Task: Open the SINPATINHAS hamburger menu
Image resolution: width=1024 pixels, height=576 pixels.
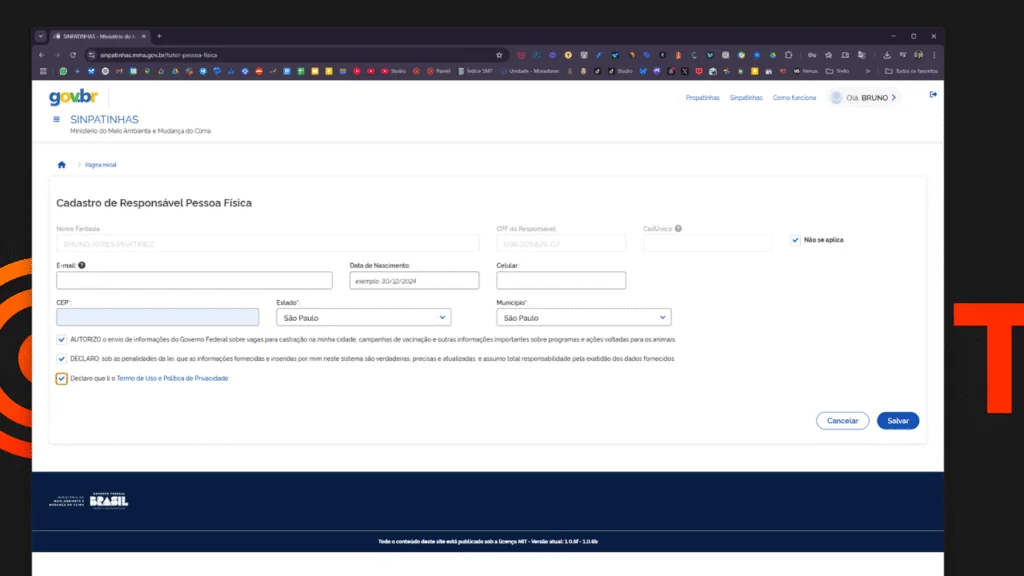Action: 57,117
